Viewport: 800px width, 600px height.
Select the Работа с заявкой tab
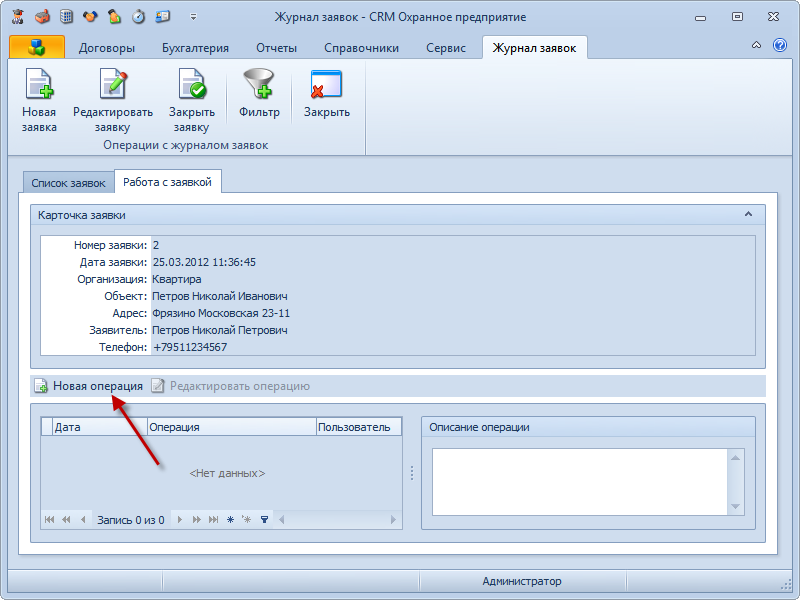click(167, 182)
